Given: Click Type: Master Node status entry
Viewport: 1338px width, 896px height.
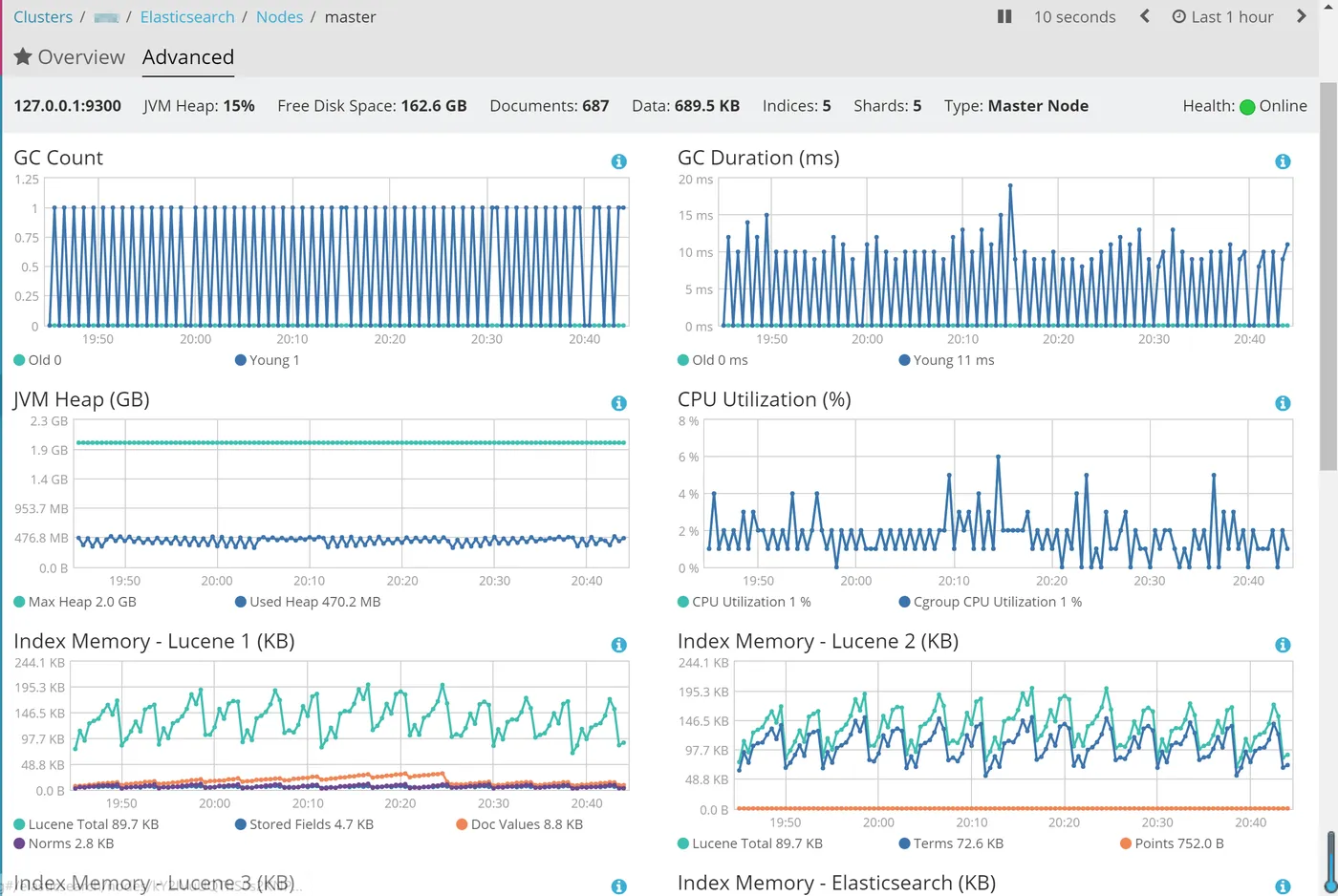Looking at the screenshot, I should click(1016, 106).
